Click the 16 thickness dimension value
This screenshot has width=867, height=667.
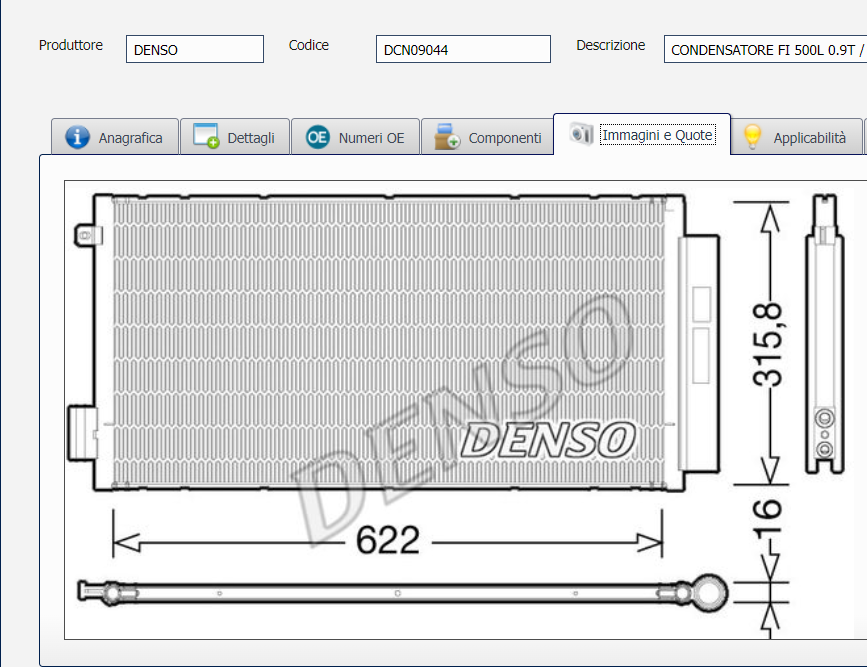point(767,518)
